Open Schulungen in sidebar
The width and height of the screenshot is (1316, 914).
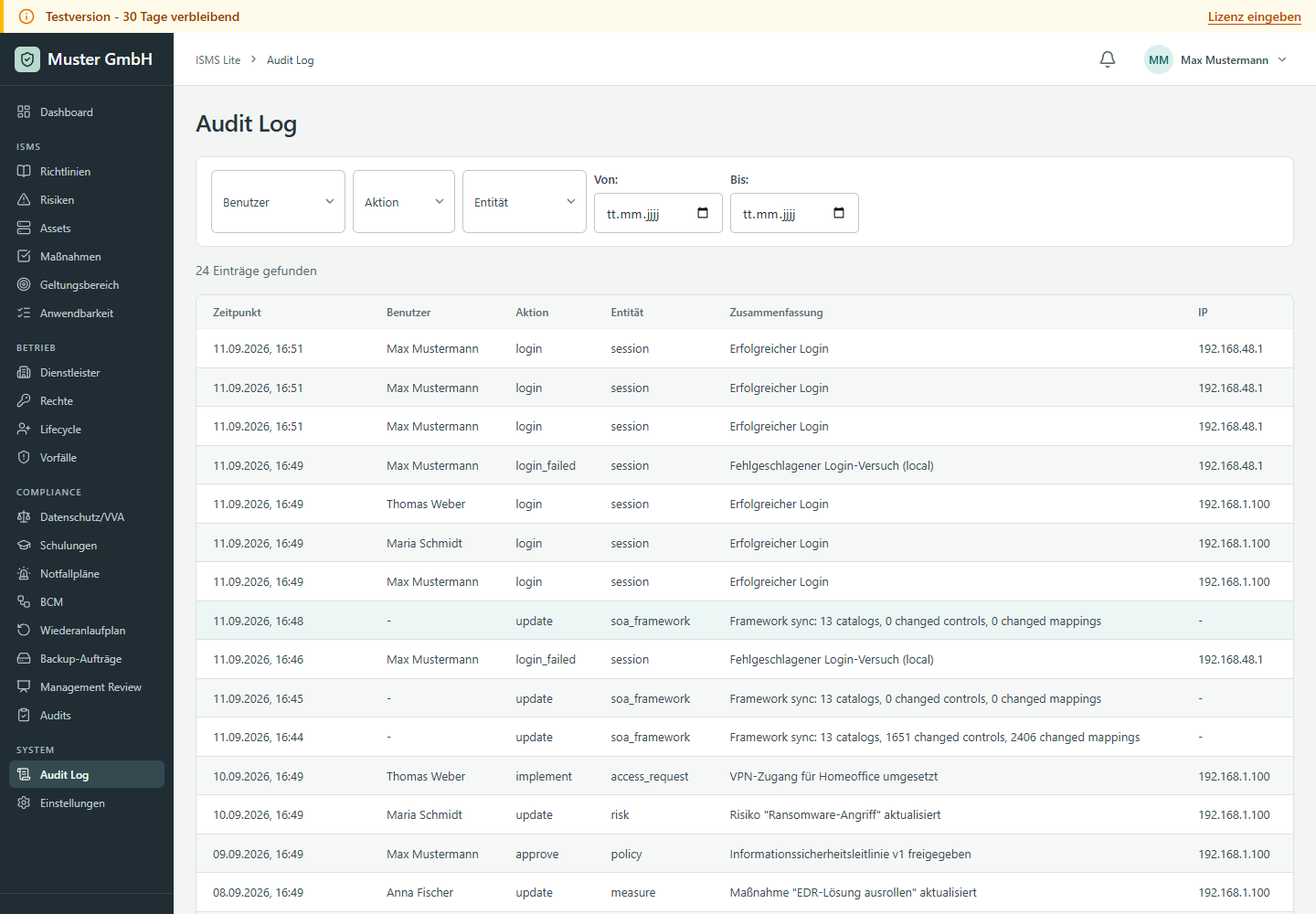point(87,545)
